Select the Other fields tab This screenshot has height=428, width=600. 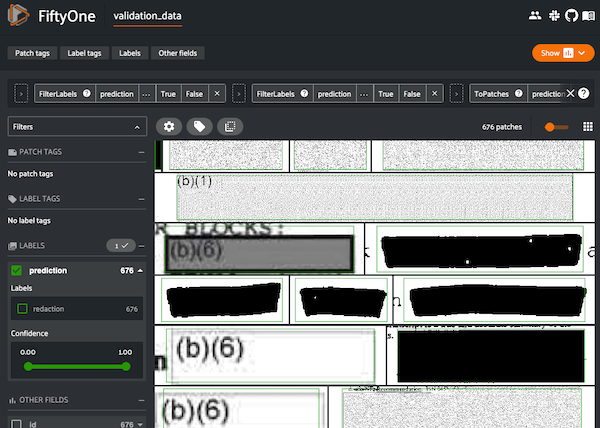(180, 53)
